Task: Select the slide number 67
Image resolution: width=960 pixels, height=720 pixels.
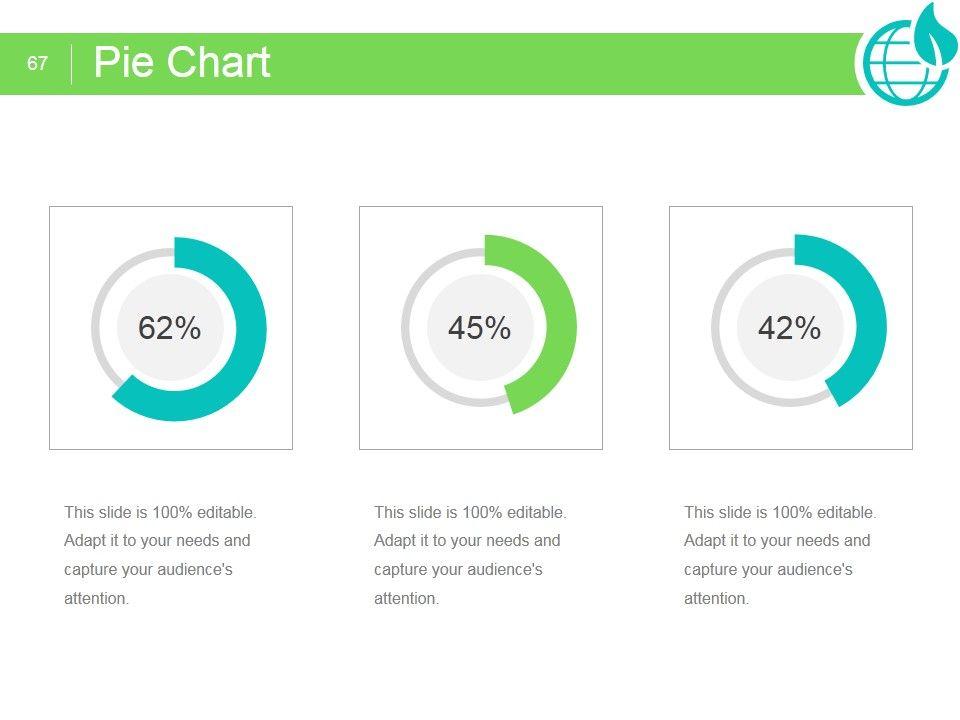Action: pos(38,64)
